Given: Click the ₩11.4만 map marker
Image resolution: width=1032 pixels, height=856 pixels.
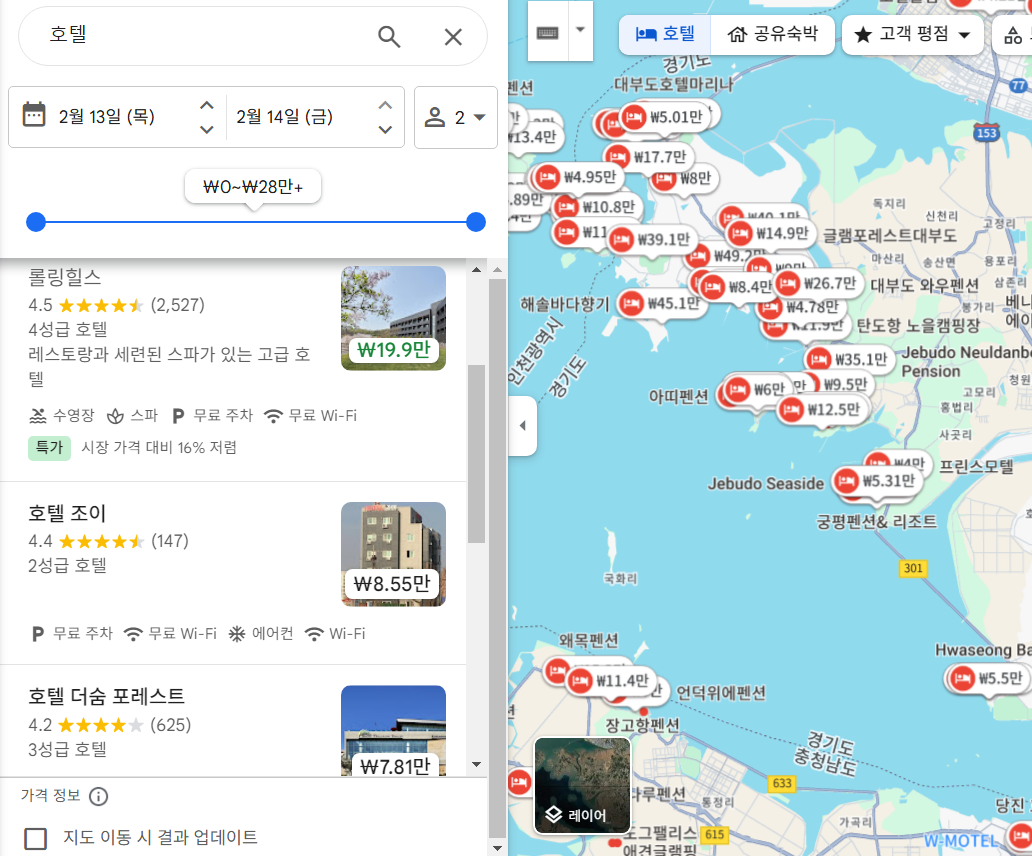Looking at the screenshot, I should pos(610,680).
